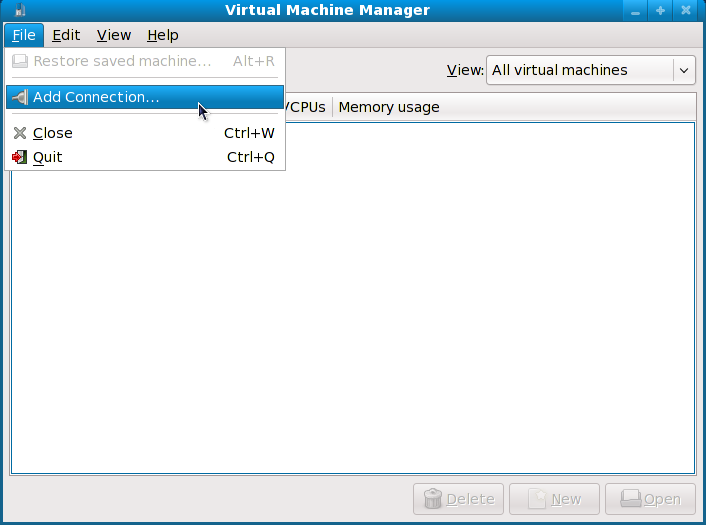Open the Help menu
The width and height of the screenshot is (706, 525).
point(162,35)
